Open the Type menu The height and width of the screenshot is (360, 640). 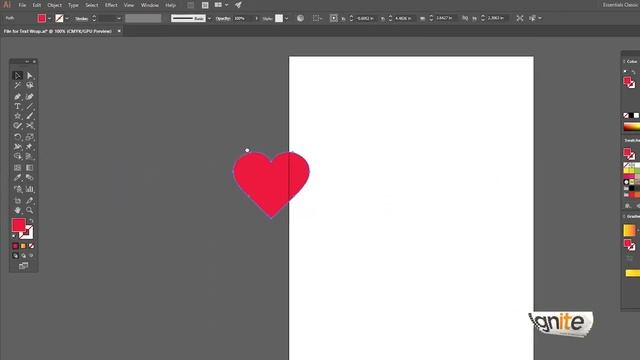tap(73, 5)
